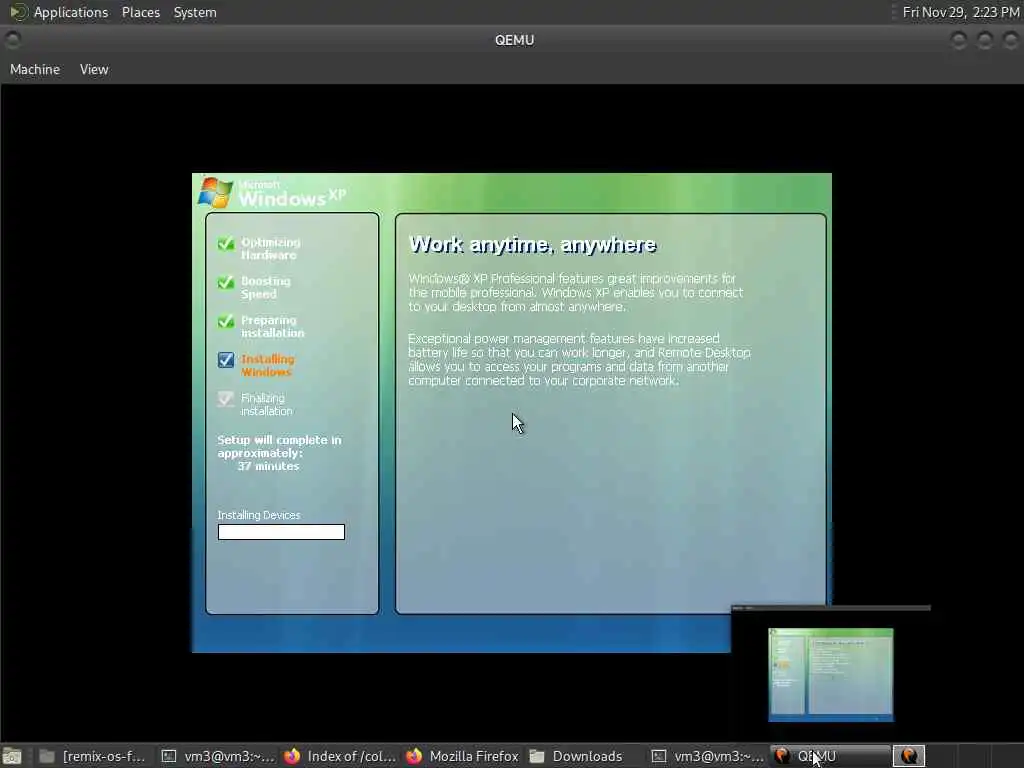Click the second terminal icon in taskbar
This screenshot has width=1024, height=768.
[x=659, y=756]
